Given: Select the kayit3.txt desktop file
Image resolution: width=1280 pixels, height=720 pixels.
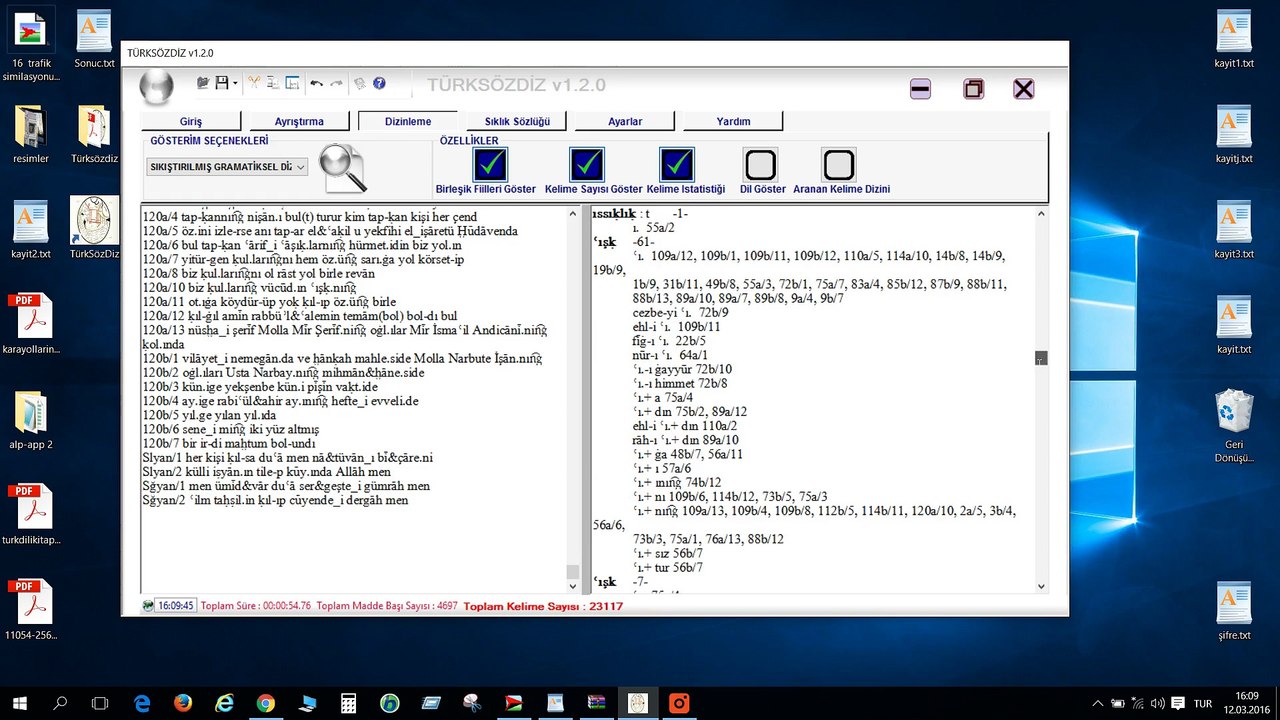Looking at the screenshot, I should (x=1234, y=230).
